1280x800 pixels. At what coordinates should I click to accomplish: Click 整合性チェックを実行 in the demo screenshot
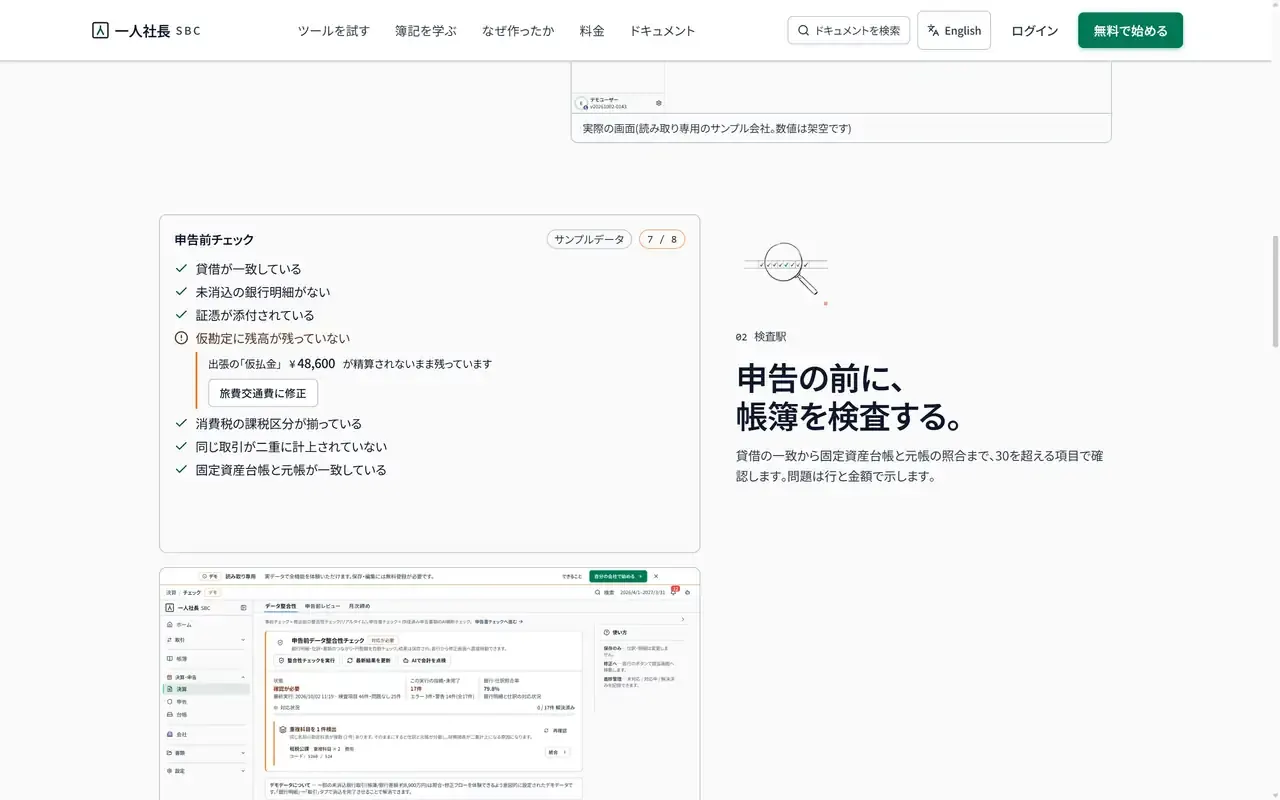pyautogui.click(x=306, y=660)
